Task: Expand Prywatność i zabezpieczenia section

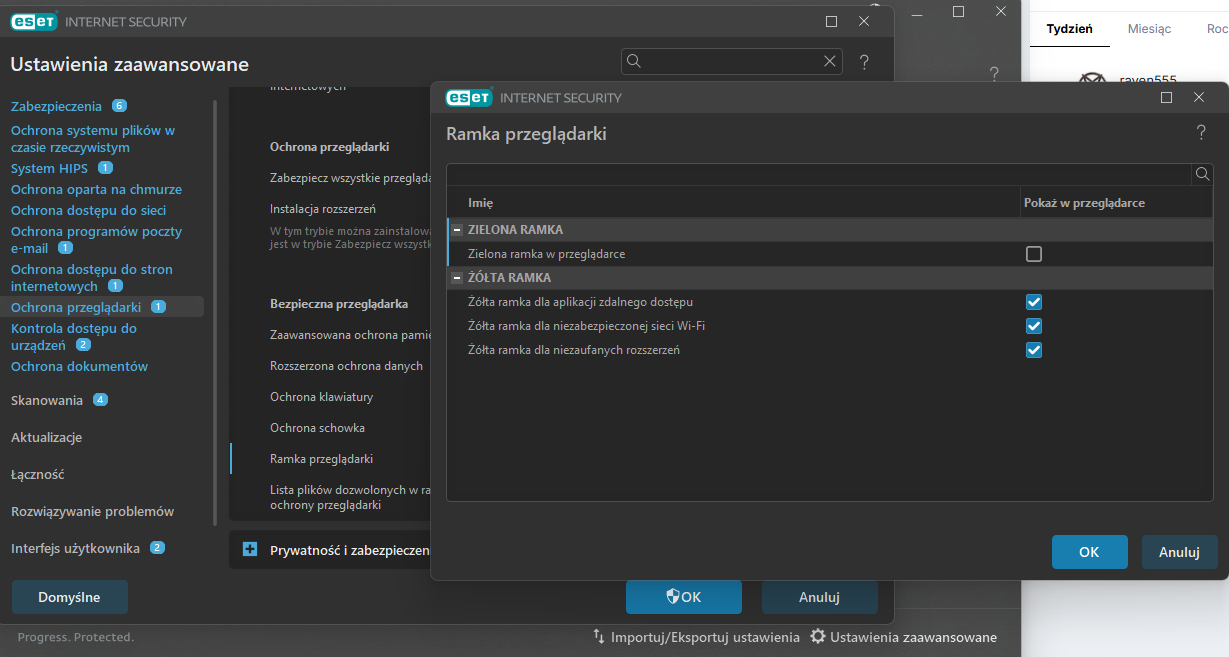Action: tap(250, 549)
